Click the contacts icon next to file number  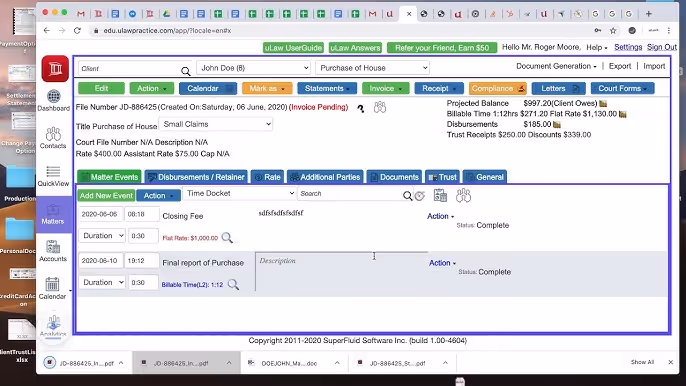(380, 107)
